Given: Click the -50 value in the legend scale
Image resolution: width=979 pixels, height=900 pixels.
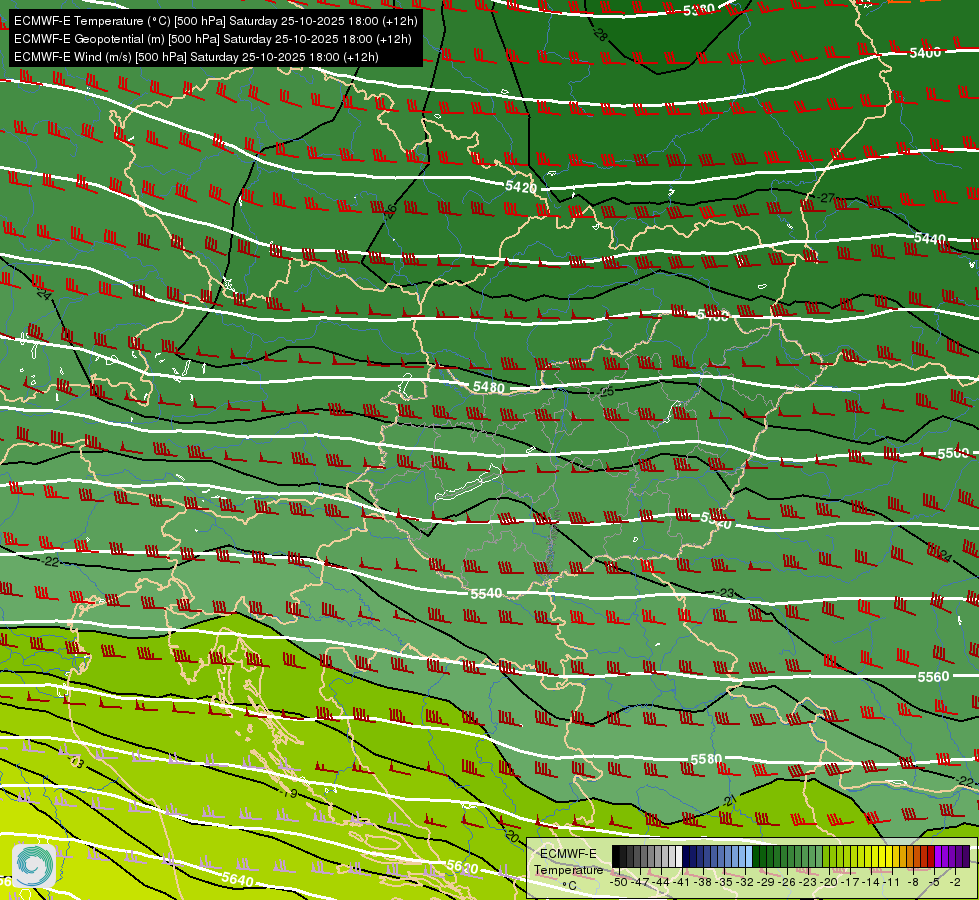Looking at the screenshot, I should [x=619, y=882].
